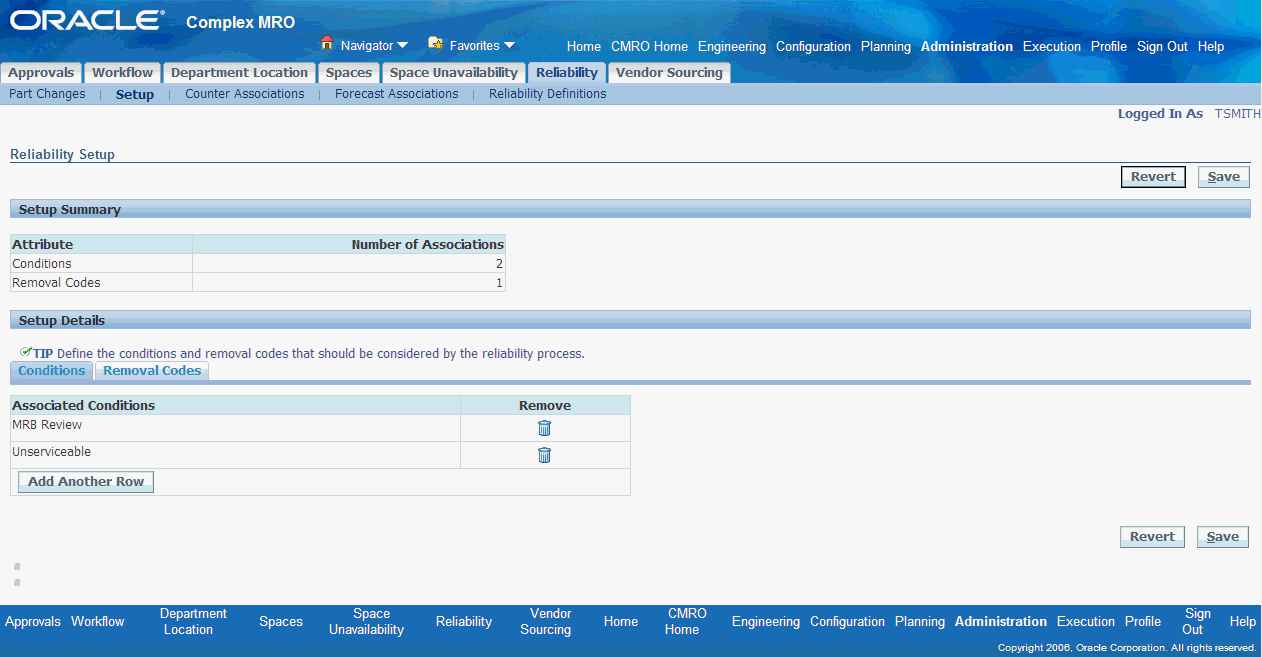The image size is (1262, 657).
Task: Click the Unserviceable condition text
Action: click(x=51, y=452)
